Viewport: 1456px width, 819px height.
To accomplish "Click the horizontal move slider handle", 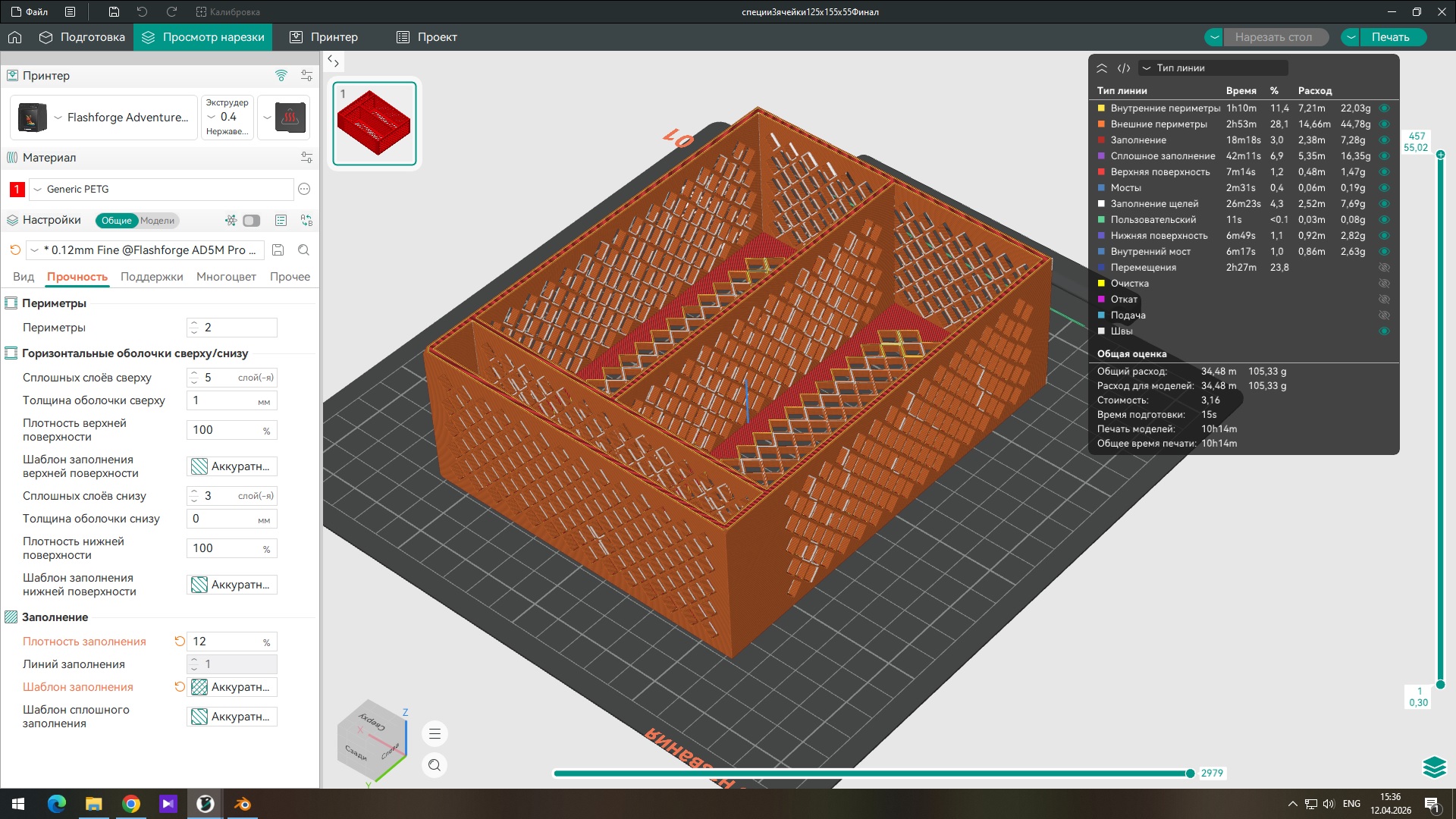I will tap(1190, 773).
